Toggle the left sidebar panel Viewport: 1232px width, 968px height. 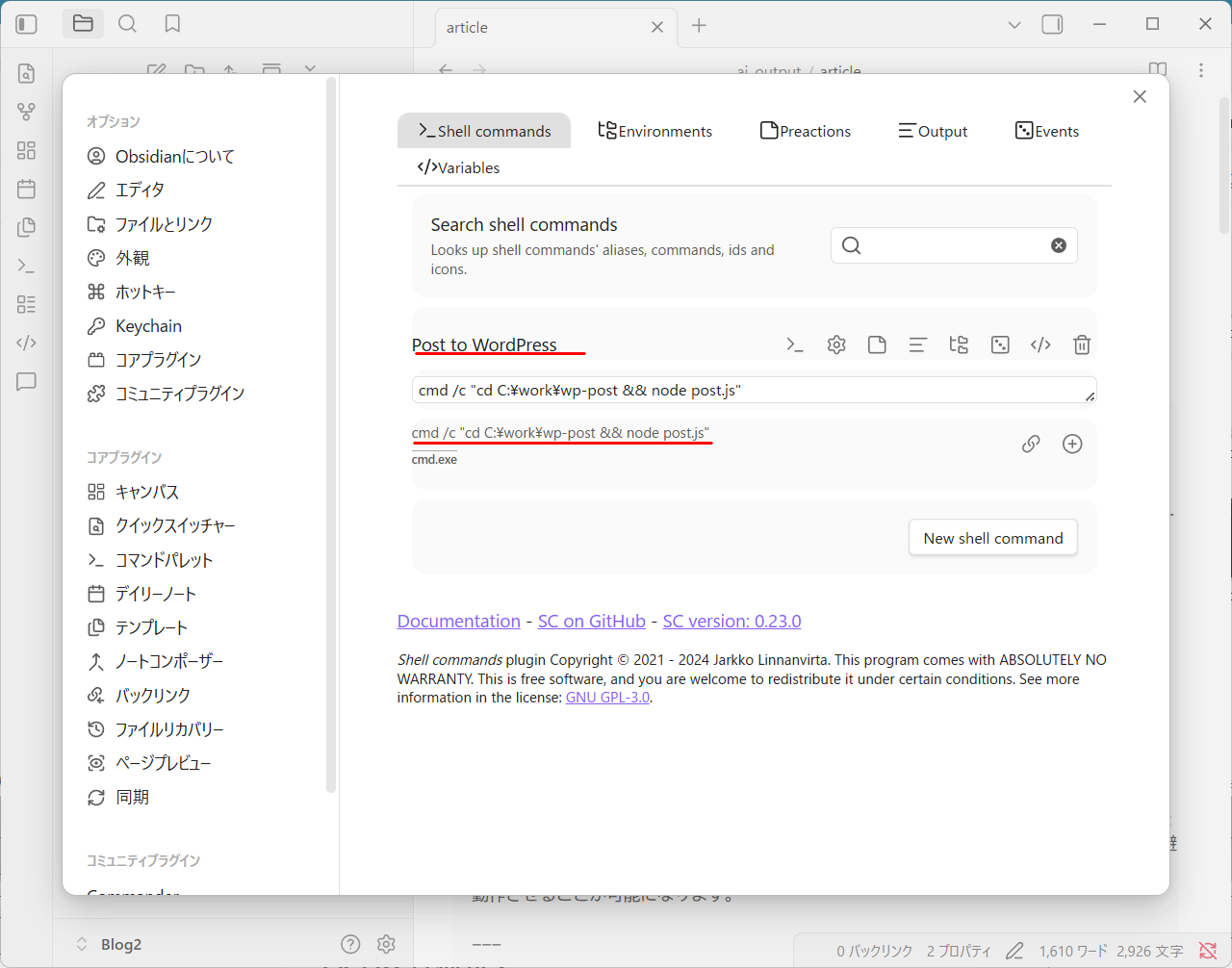click(27, 24)
